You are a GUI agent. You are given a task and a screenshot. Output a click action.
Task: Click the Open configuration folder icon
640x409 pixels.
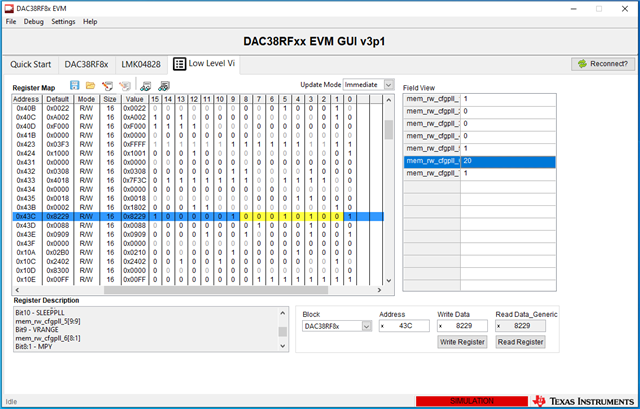point(90,85)
